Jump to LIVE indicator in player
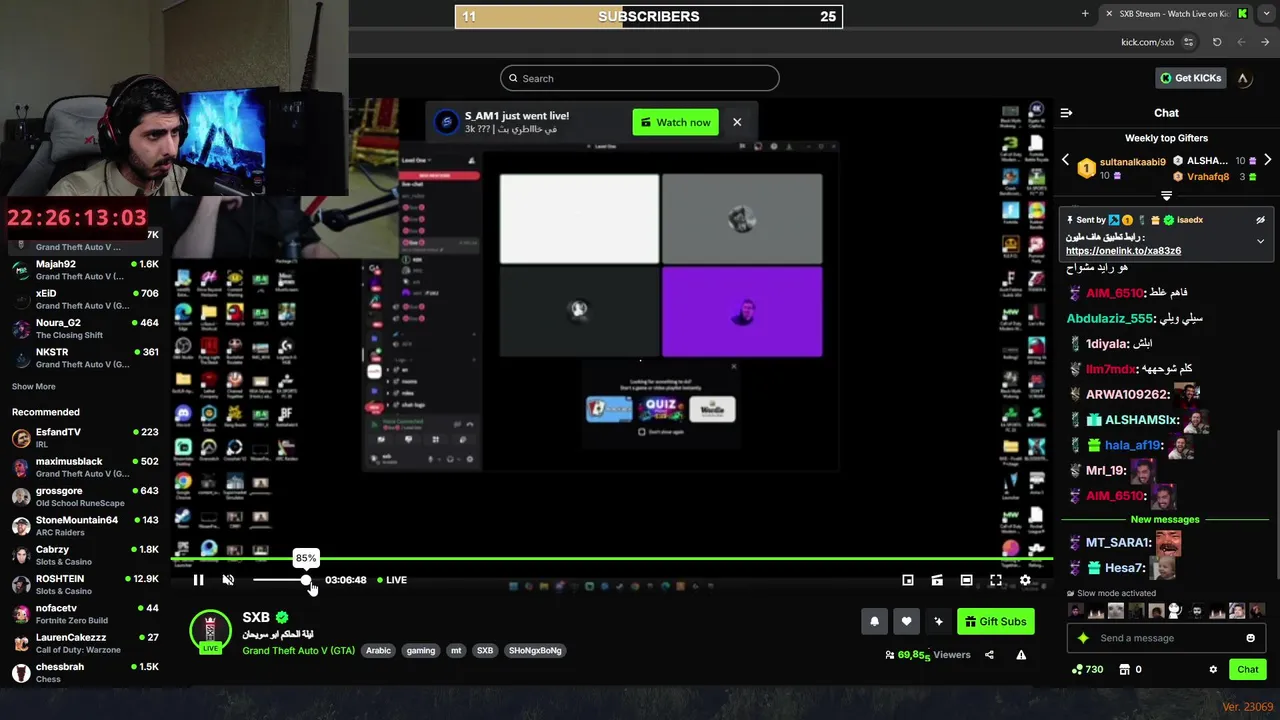This screenshot has height=720, width=1280. pos(392,580)
